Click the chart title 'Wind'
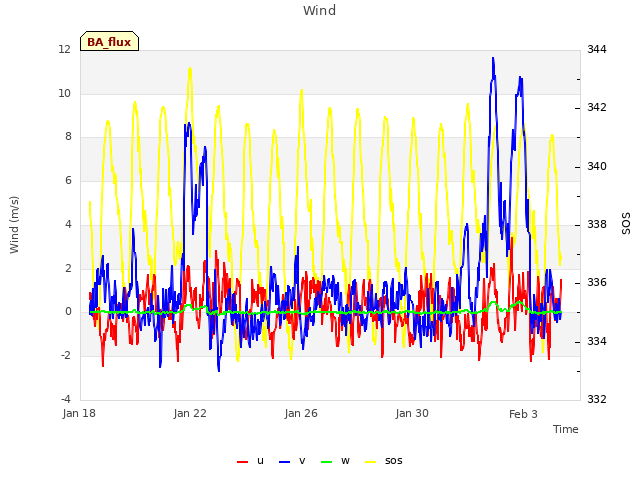The width and height of the screenshot is (640, 480). pyautogui.click(x=320, y=10)
